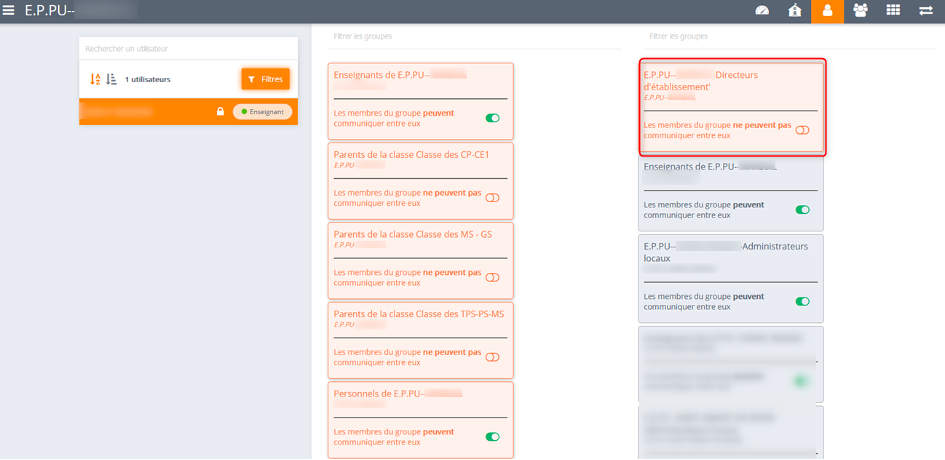
Task: Sort users alphabetically with A-Z icon
Action: point(95,79)
